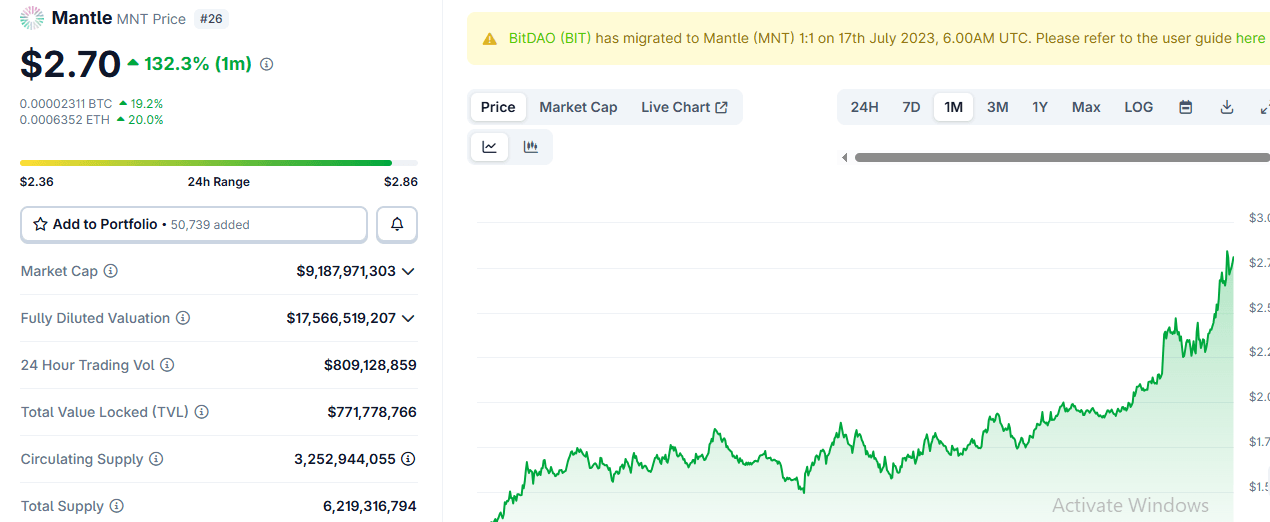The height and width of the screenshot is (522, 1270).
Task: Click Add to Portfolio button
Action: [194, 225]
